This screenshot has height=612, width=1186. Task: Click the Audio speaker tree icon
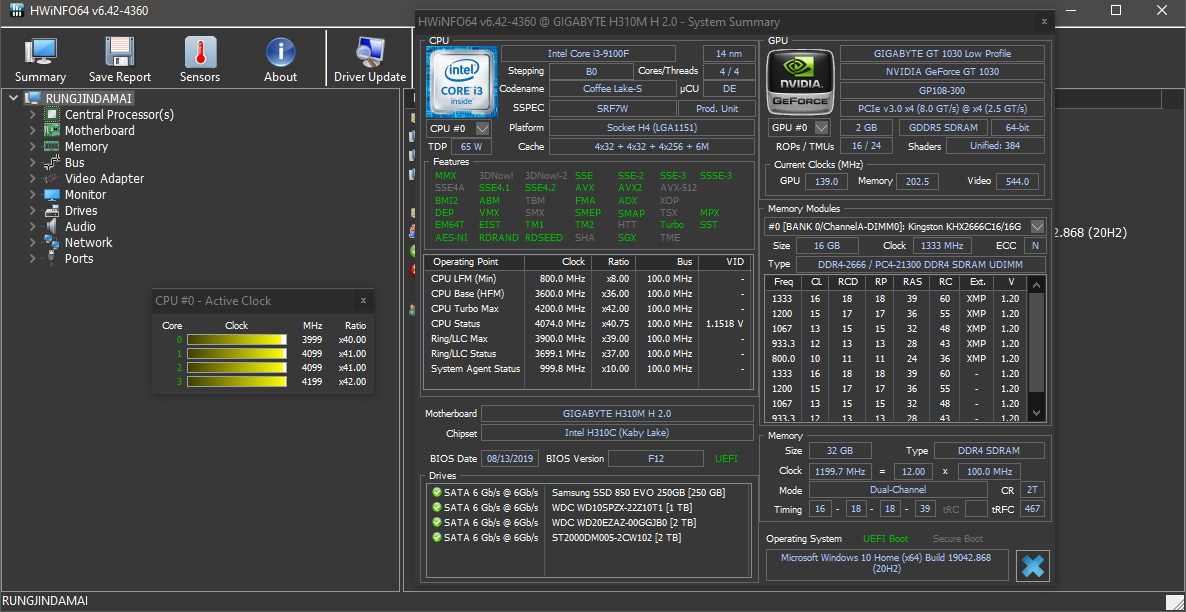pos(52,226)
